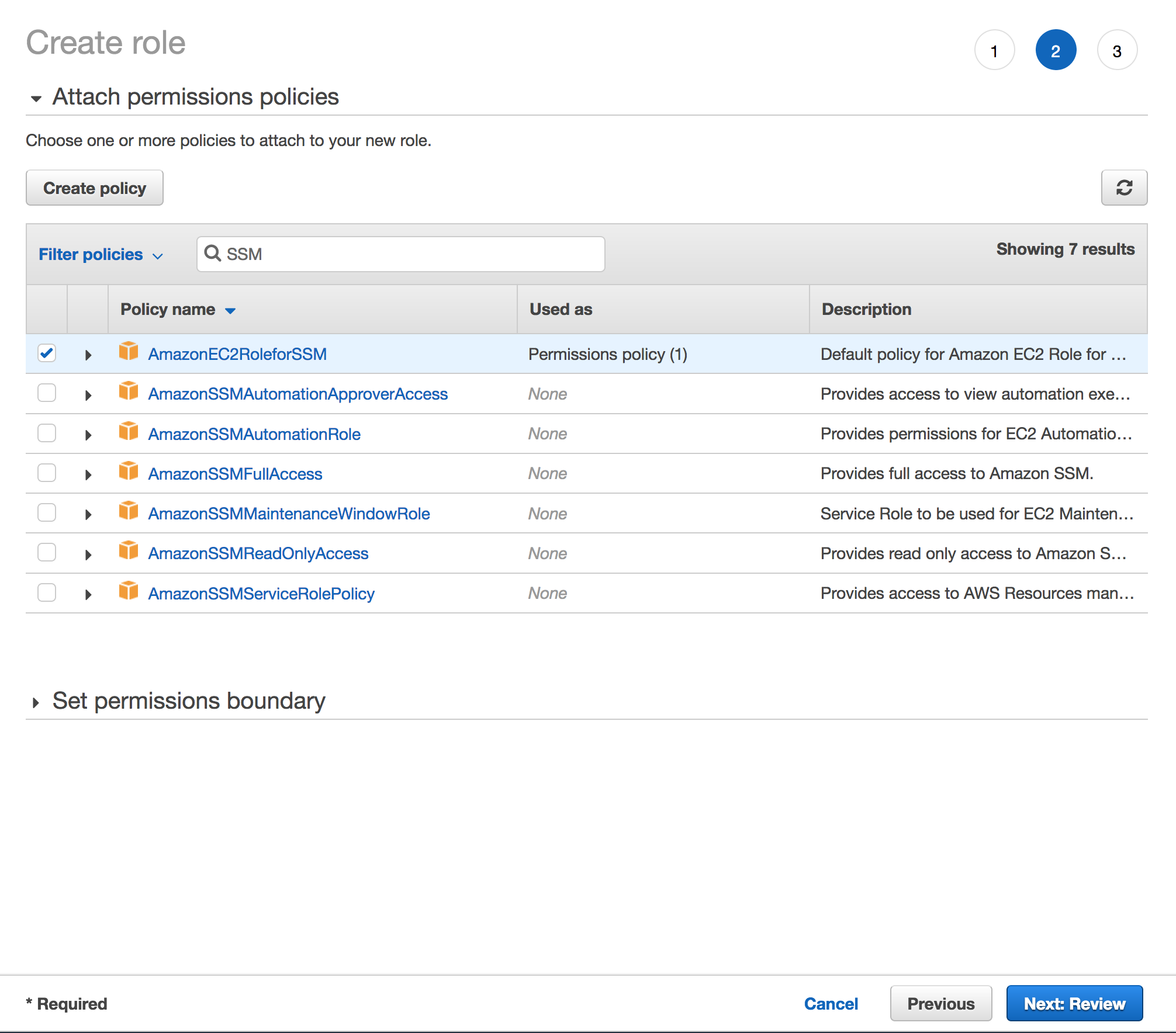This screenshot has height=1033, width=1176.
Task: Click the policy box icon for AmazonSSMReadOnlyAccess
Action: (x=129, y=551)
